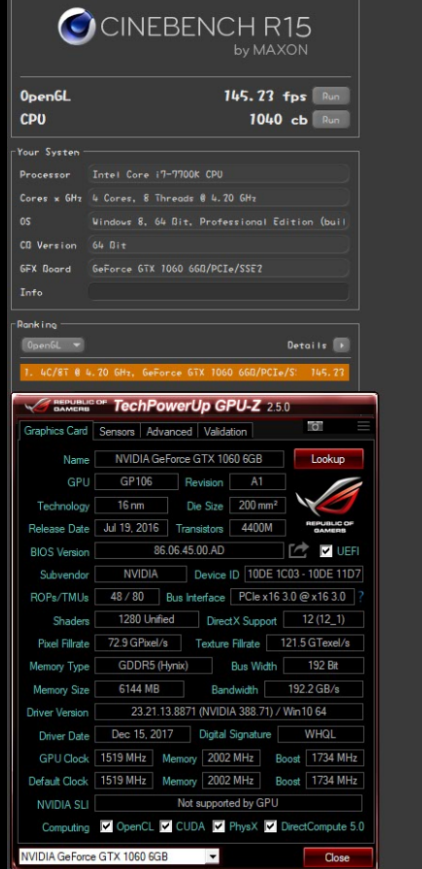Toggle the OpenCL checkbox
Screen dimensions: 422x869
point(106,826)
